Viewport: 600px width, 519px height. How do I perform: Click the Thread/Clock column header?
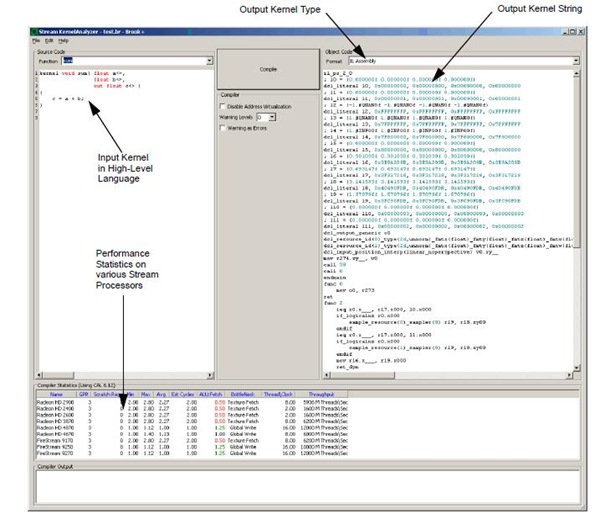(278, 394)
